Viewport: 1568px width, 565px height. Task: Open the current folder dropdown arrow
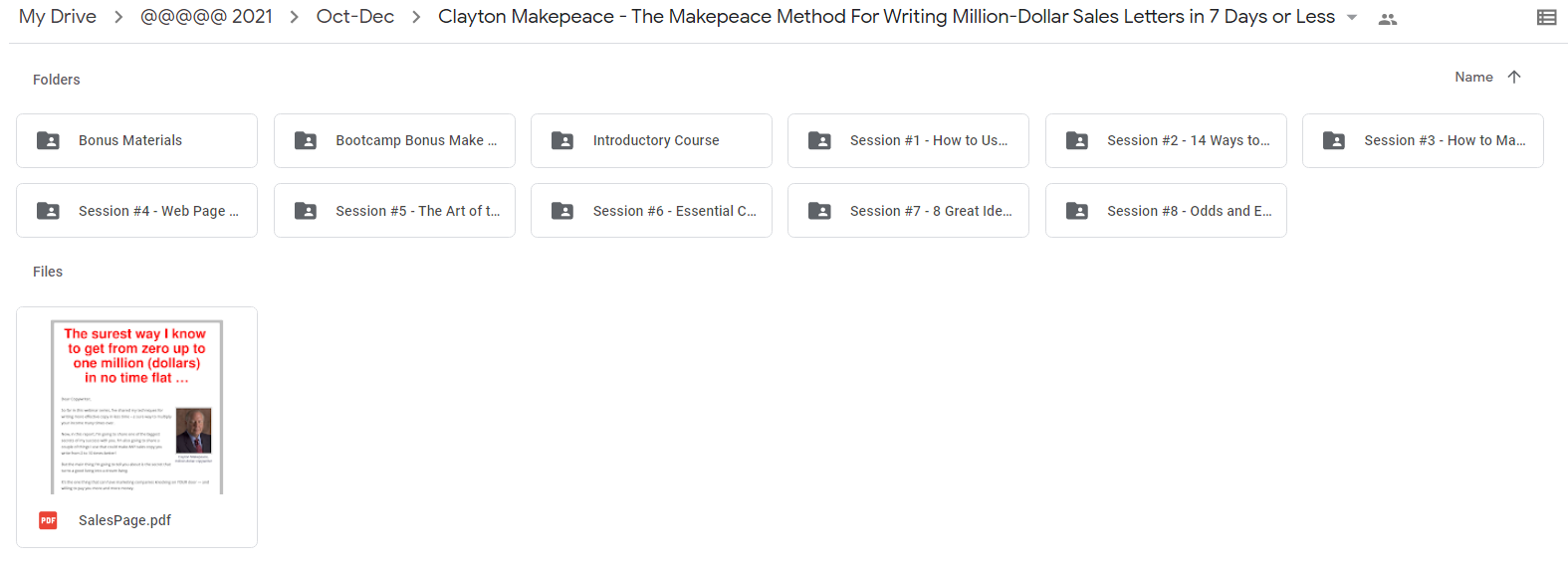pyautogui.click(x=1352, y=18)
